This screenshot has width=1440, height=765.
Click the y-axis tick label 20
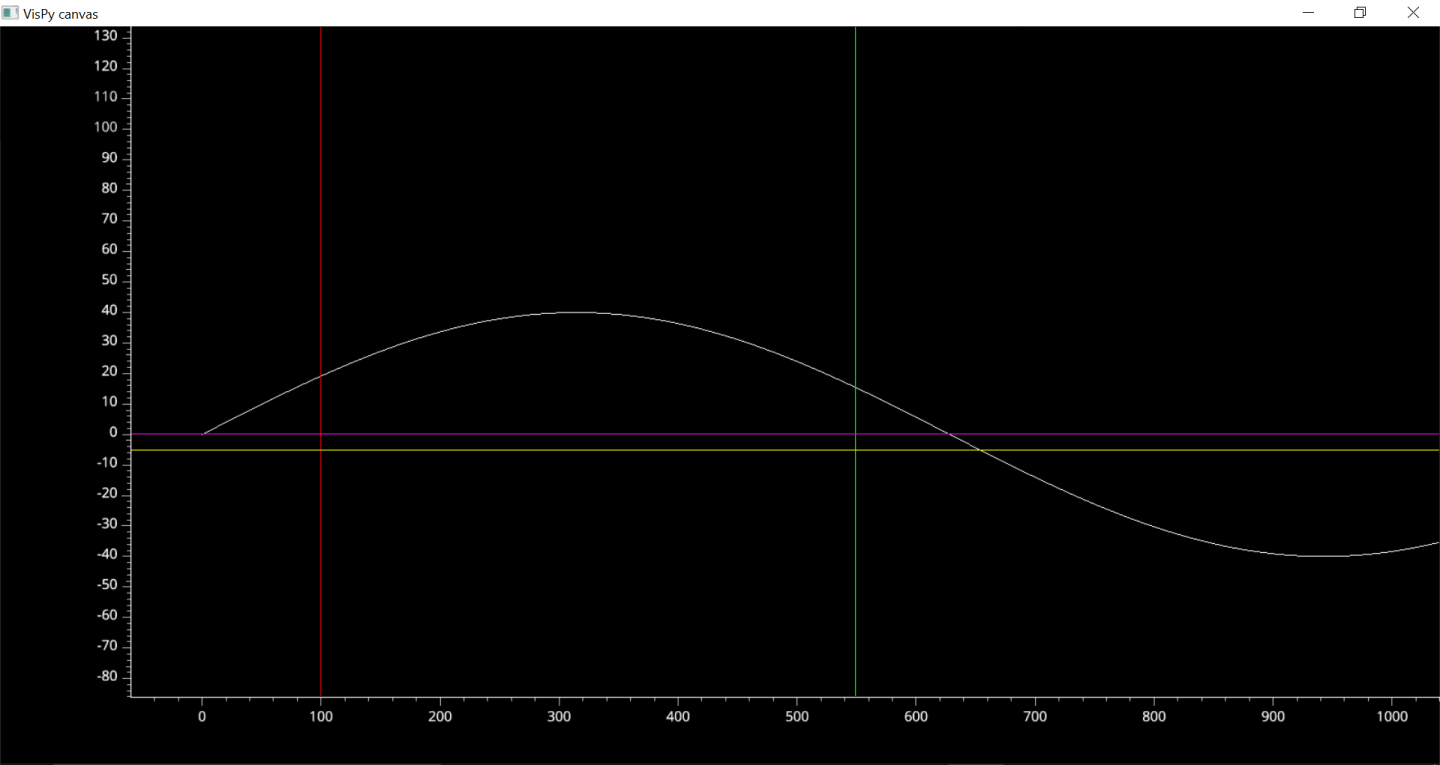110,371
